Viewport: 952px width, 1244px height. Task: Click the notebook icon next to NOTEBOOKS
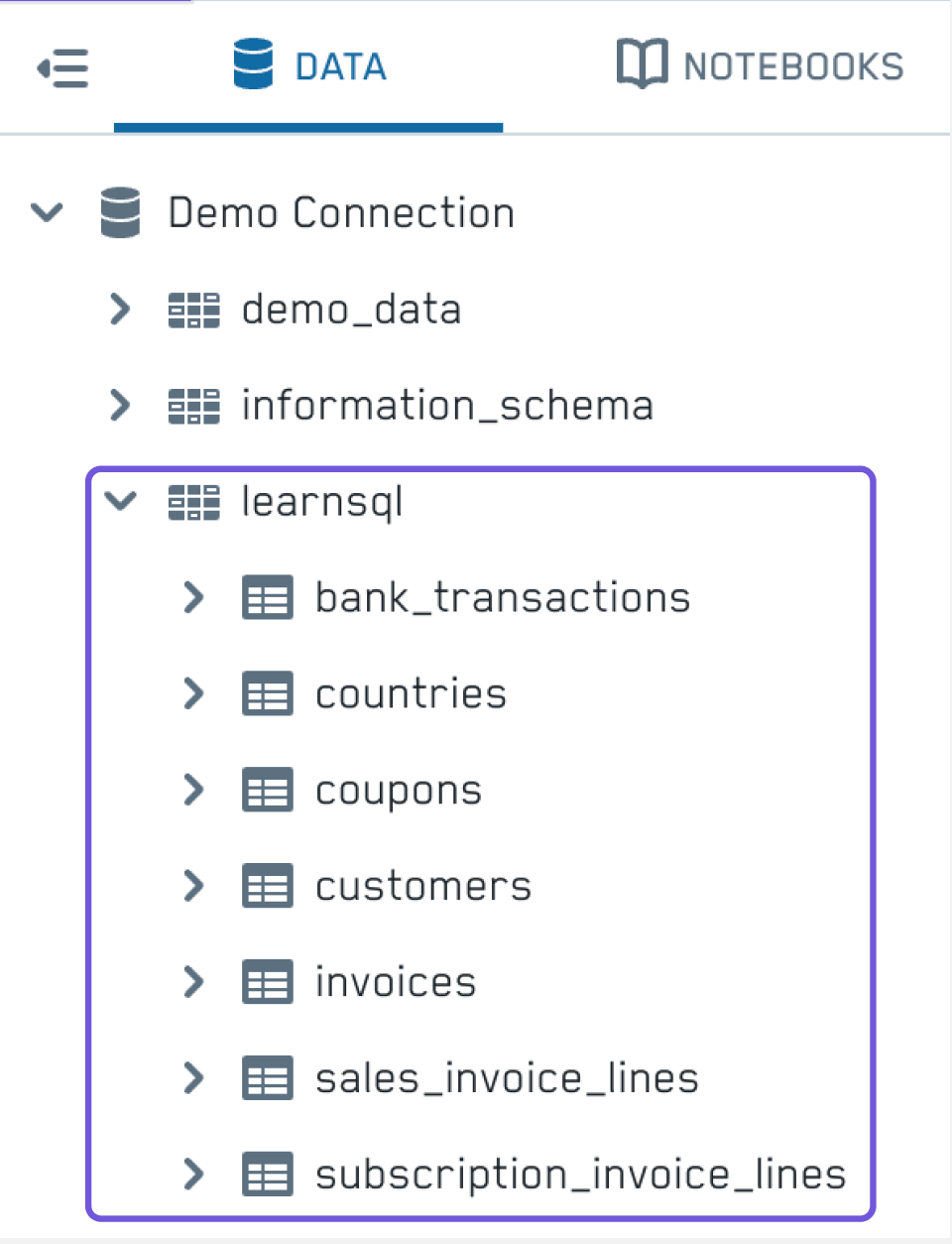pyautogui.click(x=641, y=63)
